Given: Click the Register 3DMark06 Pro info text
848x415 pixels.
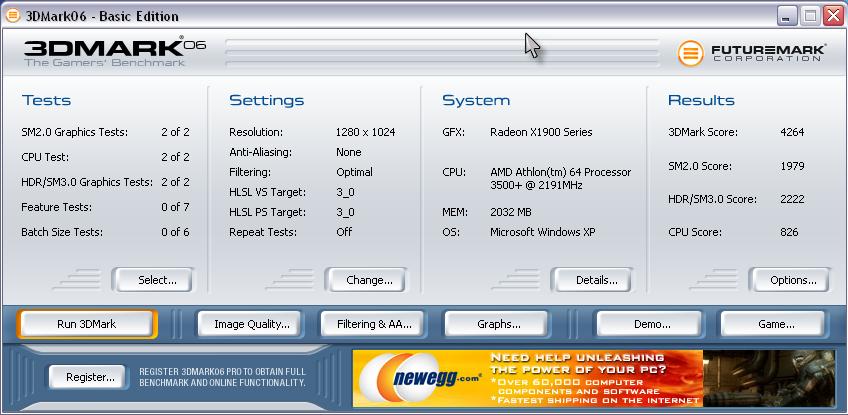Looking at the screenshot, I should tap(222, 377).
